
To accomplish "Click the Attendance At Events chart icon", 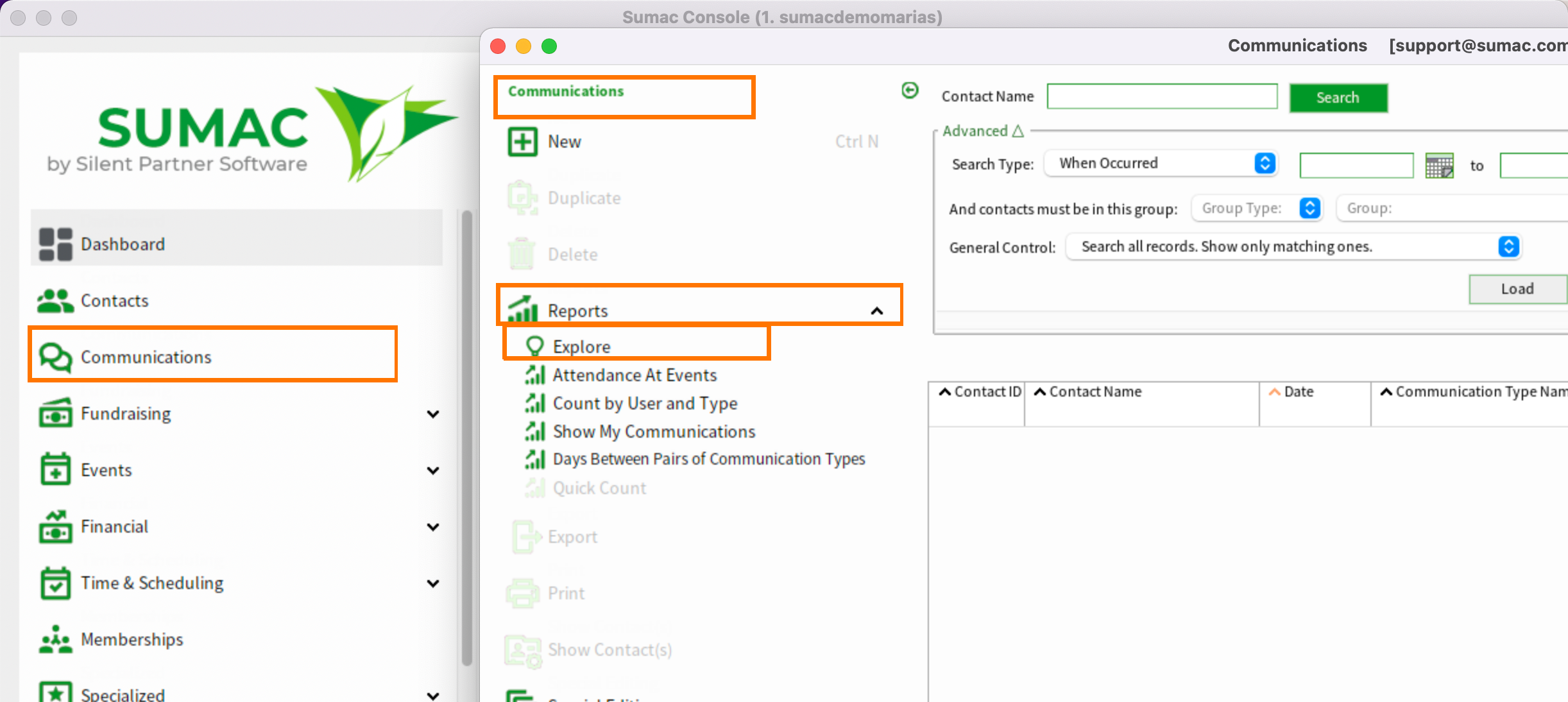I will [x=534, y=375].
